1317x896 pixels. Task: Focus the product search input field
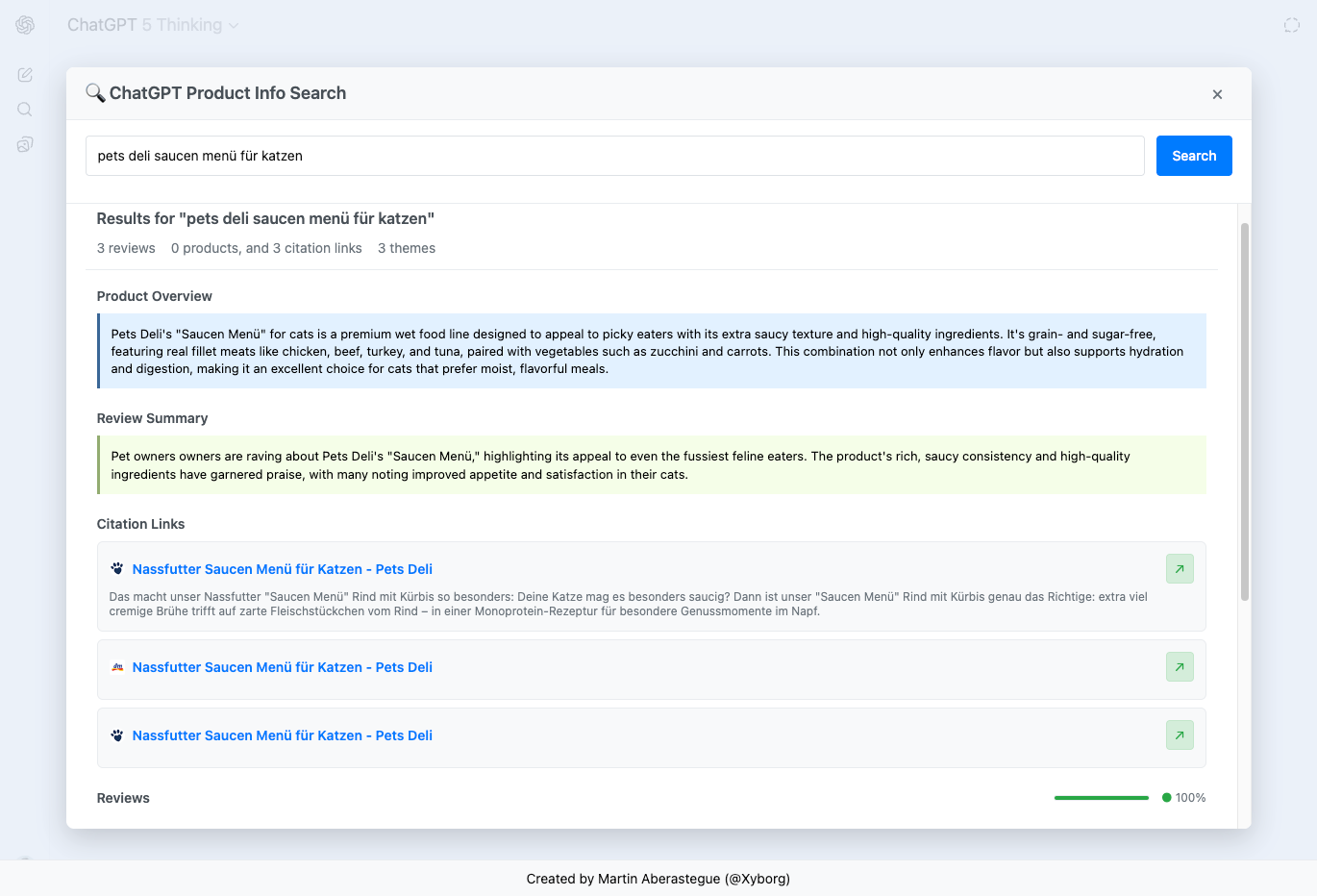pos(615,156)
